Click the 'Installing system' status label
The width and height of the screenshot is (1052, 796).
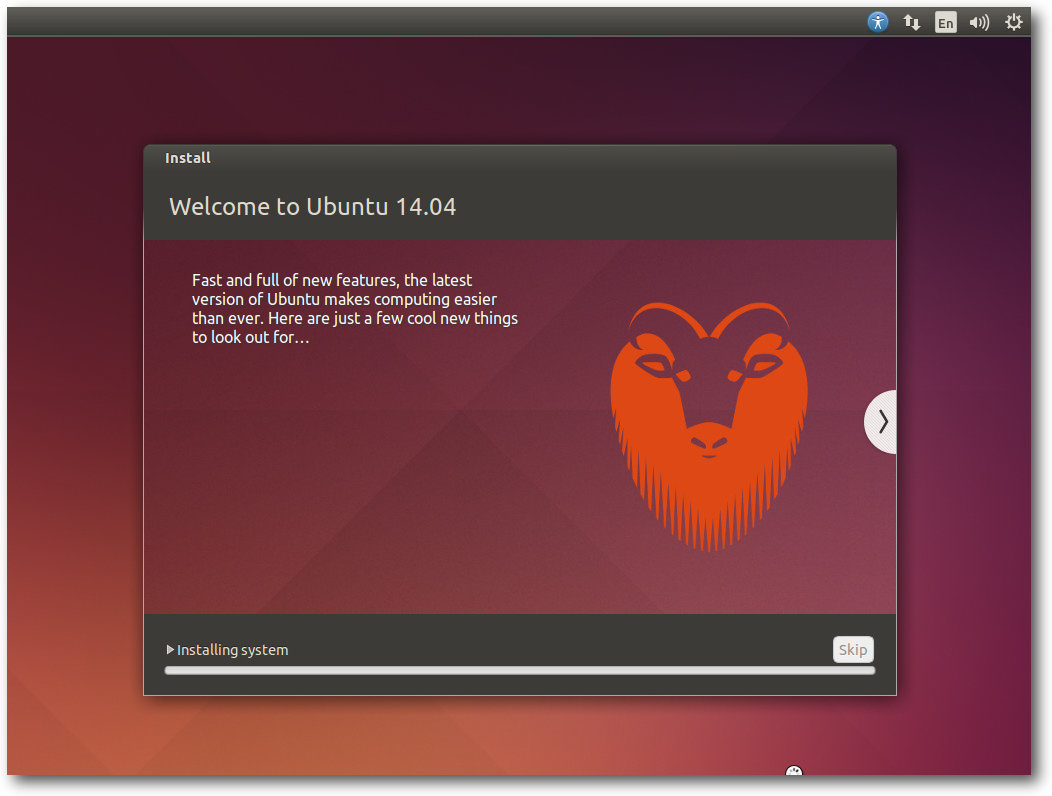232,650
